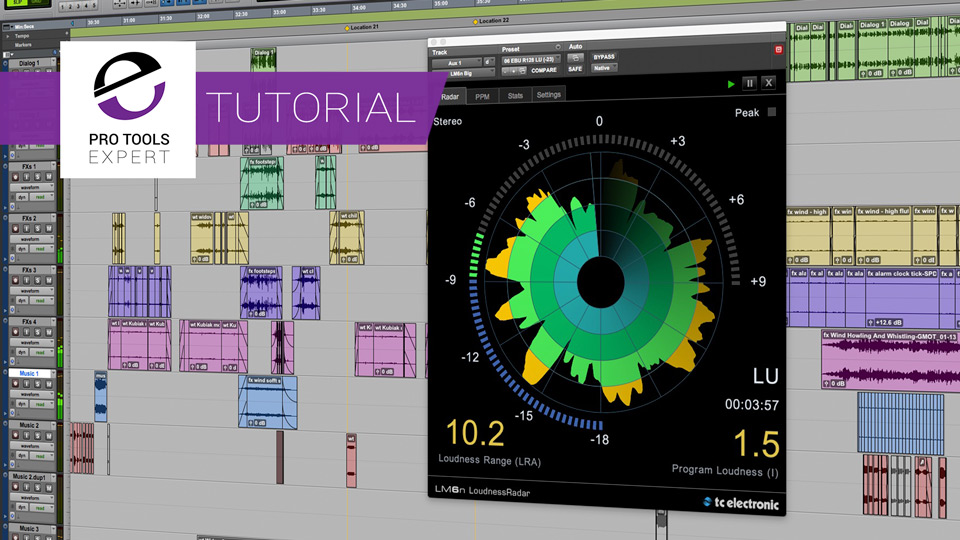Viewport: 960px width, 540px height.
Task: Solo the FXs 4 track
Action: tap(37, 332)
